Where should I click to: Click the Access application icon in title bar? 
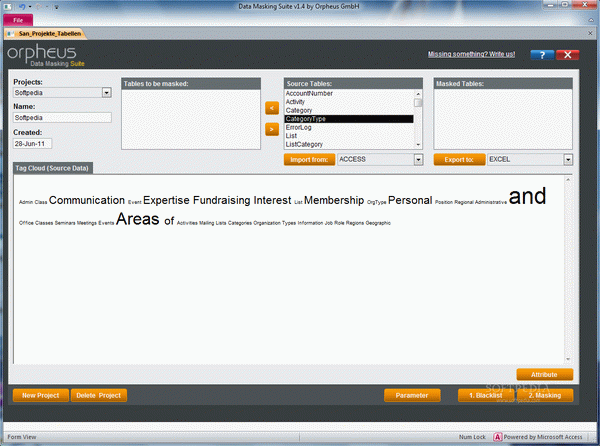coord(8,7)
